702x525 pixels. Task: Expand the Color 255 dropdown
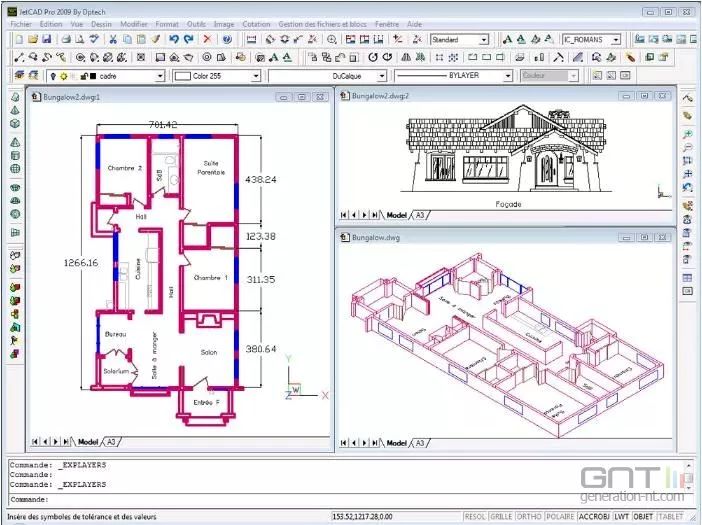[256, 77]
